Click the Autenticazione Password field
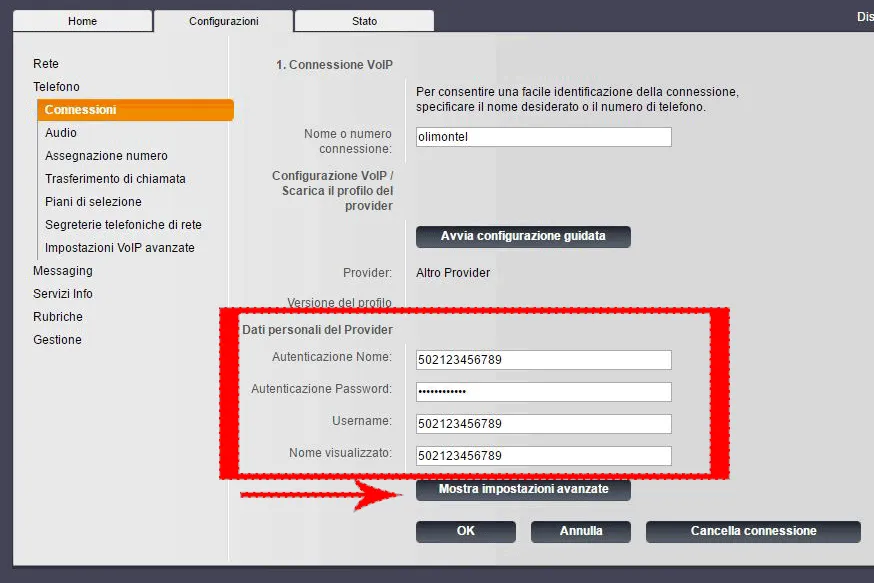 pyautogui.click(x=543, y=392)
